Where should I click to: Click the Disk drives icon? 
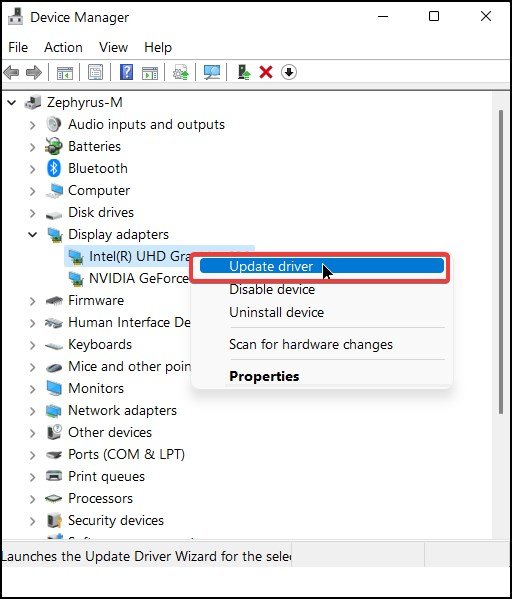tap(53, 215)
